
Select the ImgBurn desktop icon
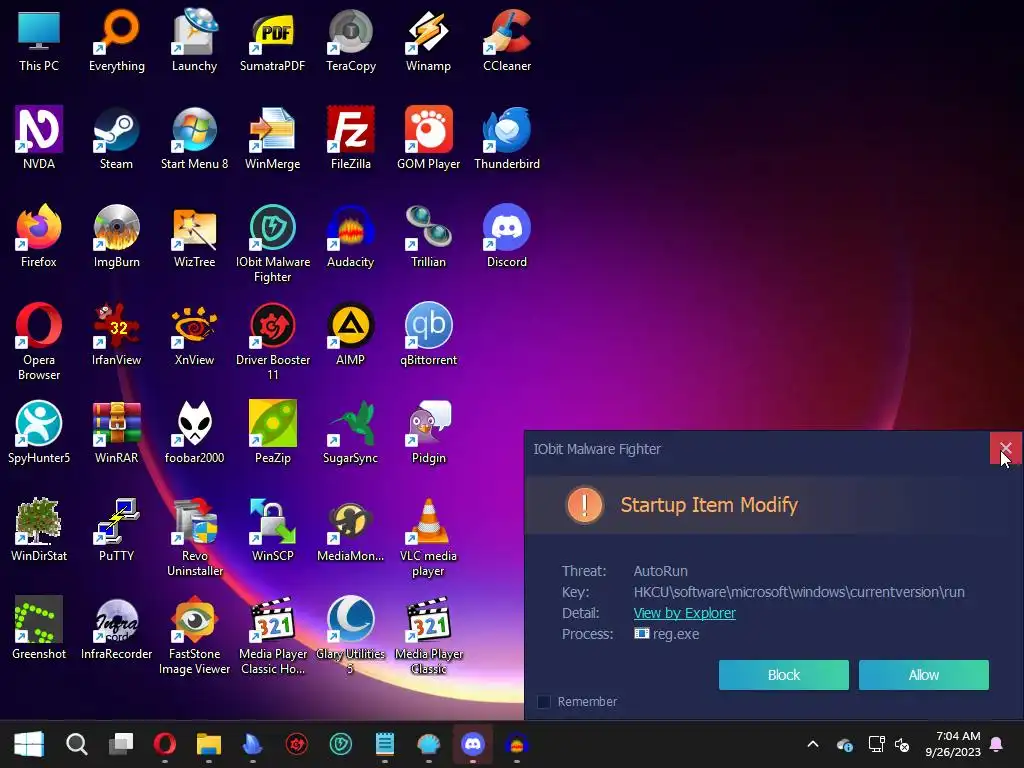point(117,236)
